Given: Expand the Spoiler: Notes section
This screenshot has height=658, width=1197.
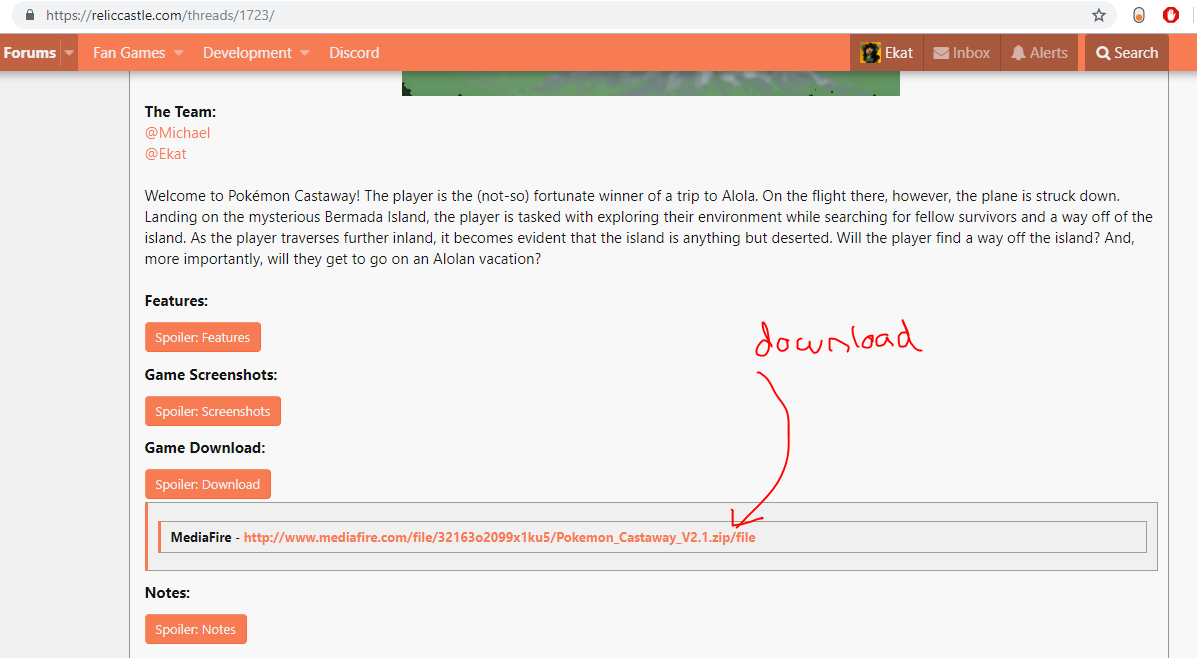Looking at the screenshot, I should point(195,629).
